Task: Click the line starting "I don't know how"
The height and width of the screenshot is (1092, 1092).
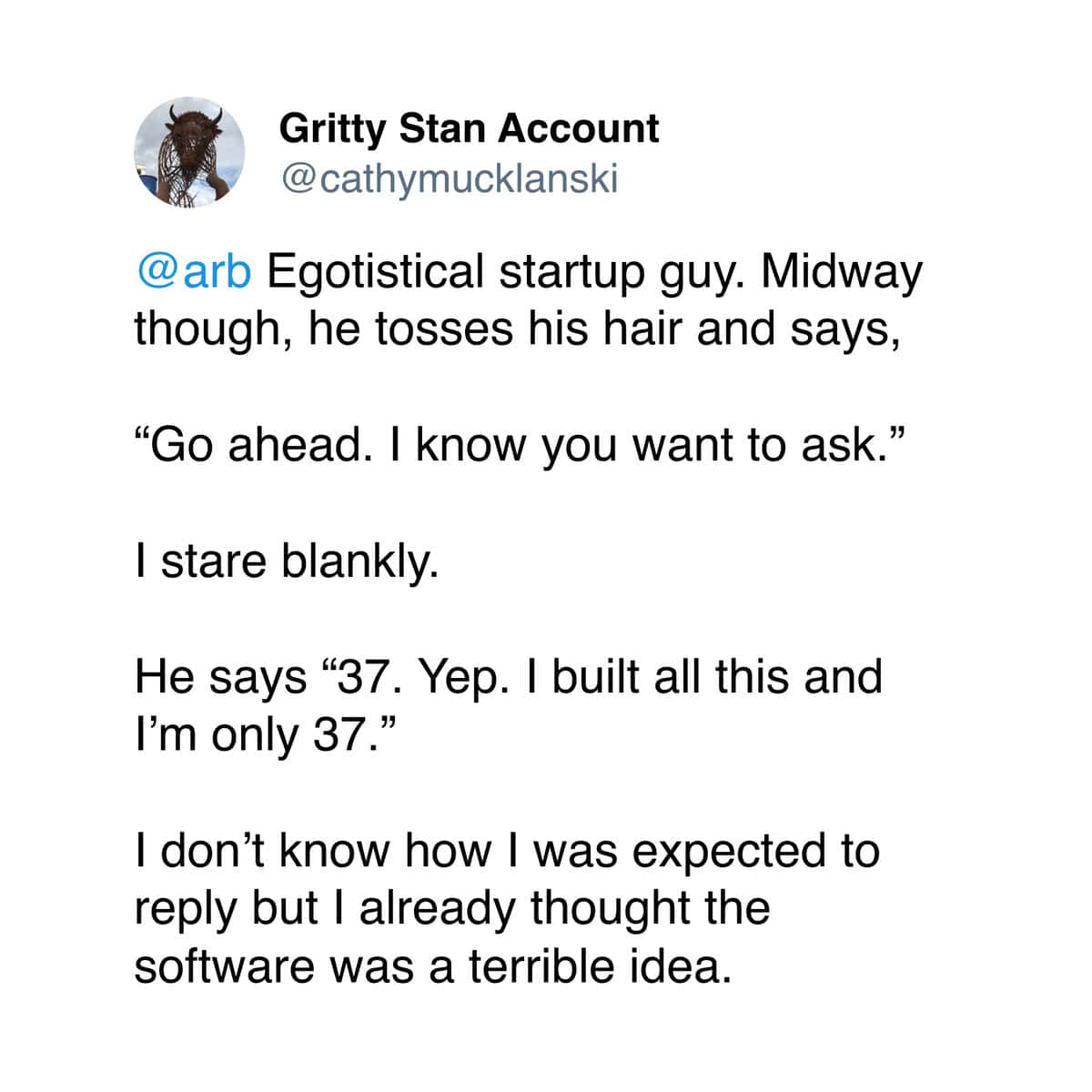Action: point(507,850)
